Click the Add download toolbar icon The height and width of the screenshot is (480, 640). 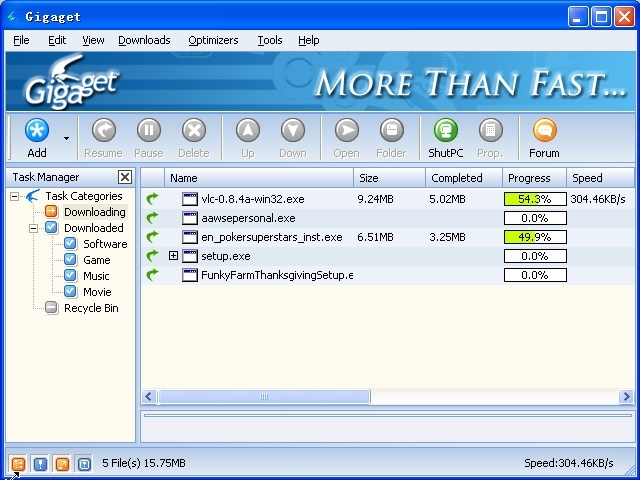tap(37, 131)
